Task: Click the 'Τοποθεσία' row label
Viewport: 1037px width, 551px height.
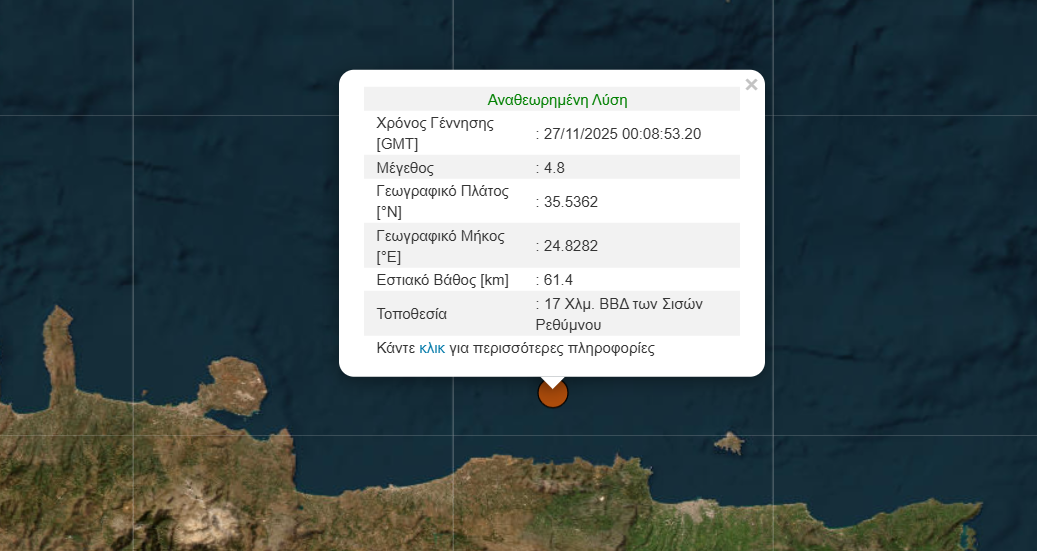Action: [x=411, y=314]
